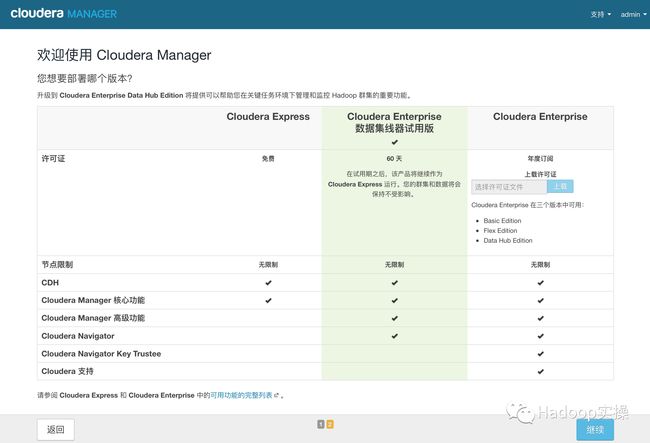Click the Cloudera 支持 row label

(x=67, y=371)
